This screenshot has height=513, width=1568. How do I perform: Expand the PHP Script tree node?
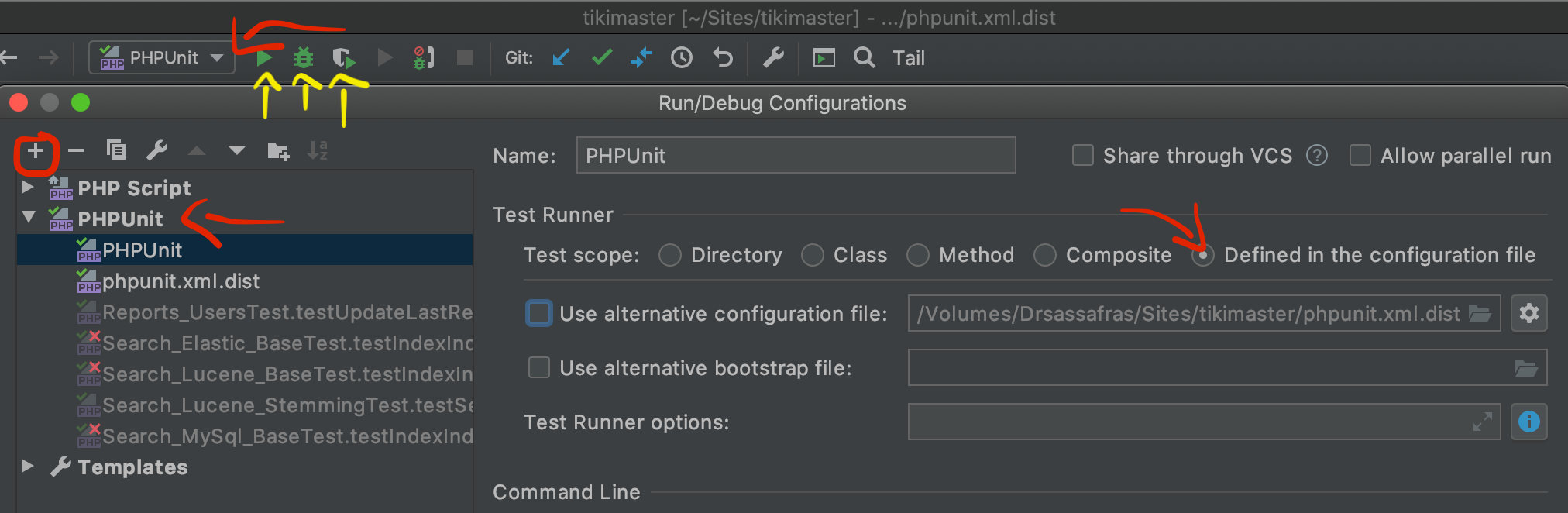(27, 188)
